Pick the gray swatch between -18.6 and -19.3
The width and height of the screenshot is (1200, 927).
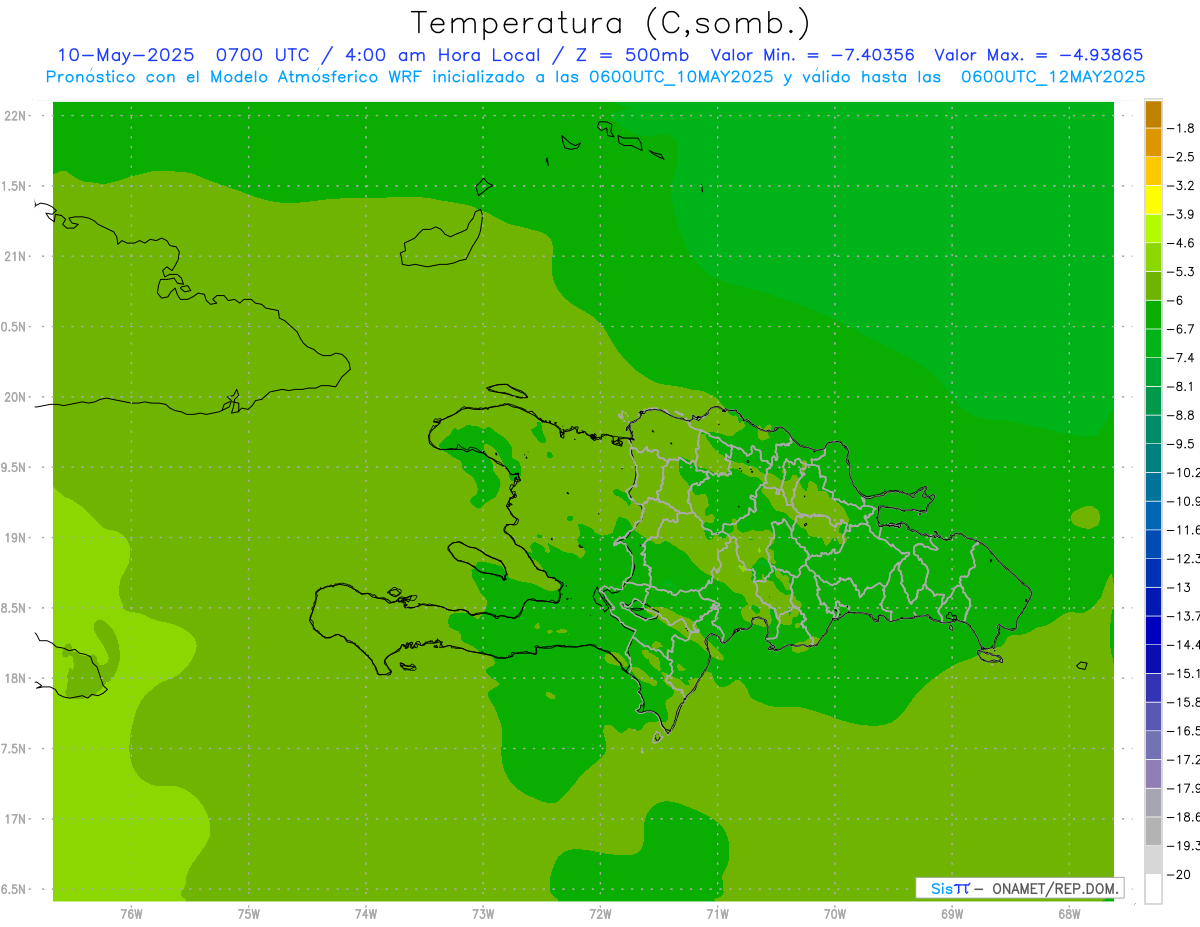click(x=1153, y=831)
